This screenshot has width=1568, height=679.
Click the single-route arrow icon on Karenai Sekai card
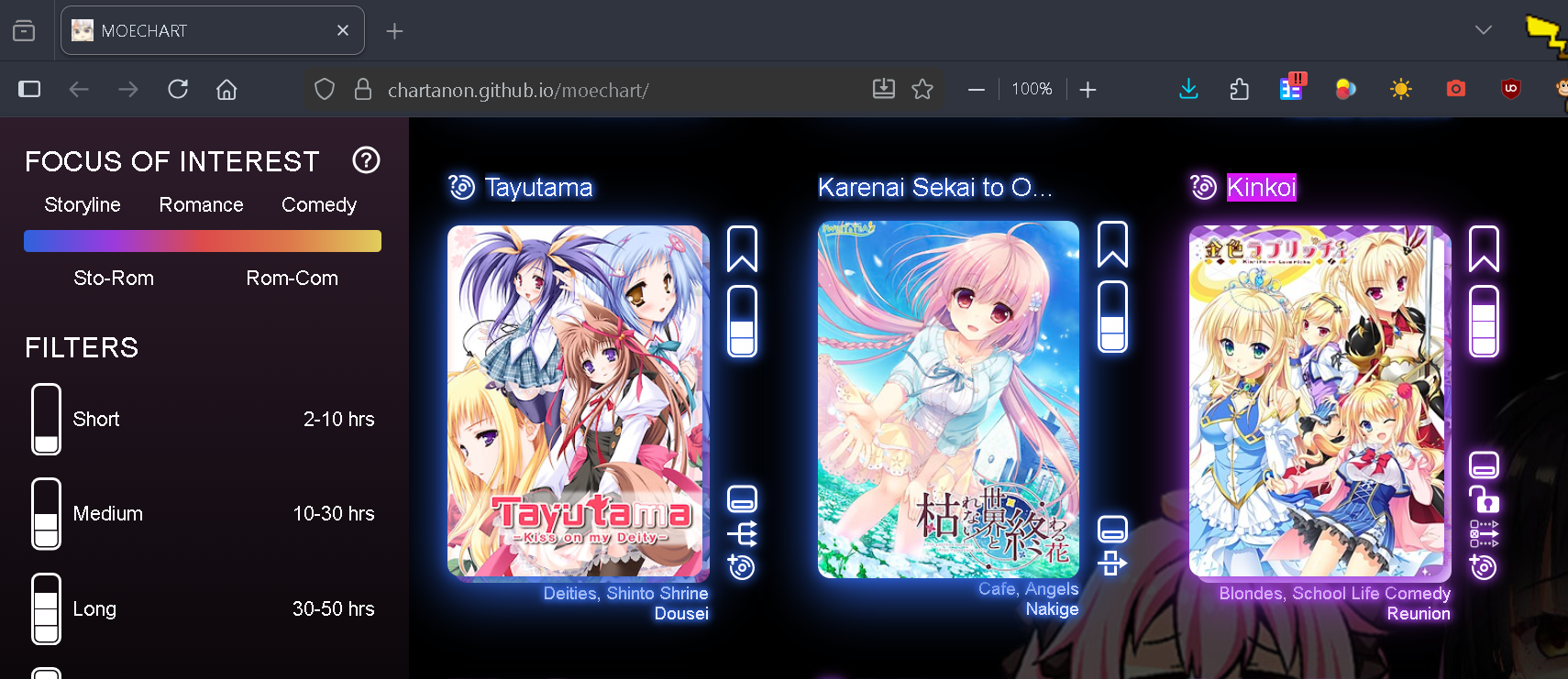1112,563
